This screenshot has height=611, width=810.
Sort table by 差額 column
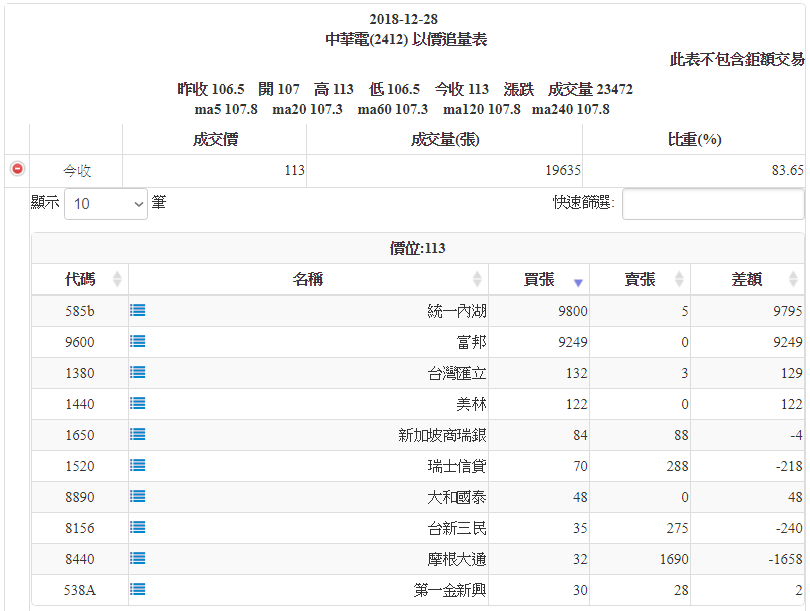[747, 280]
